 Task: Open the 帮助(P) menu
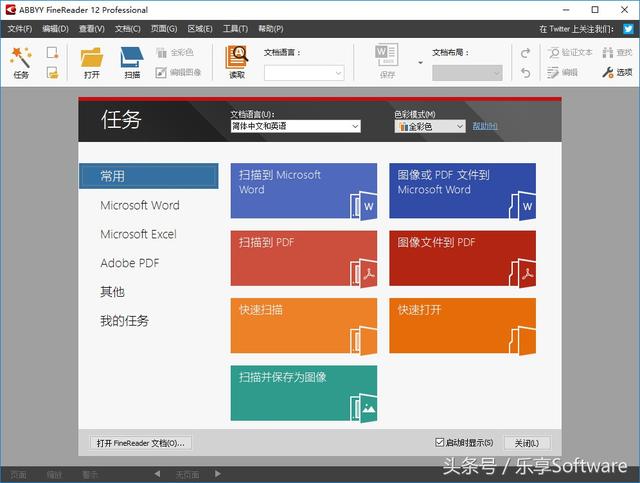point(271,29)
